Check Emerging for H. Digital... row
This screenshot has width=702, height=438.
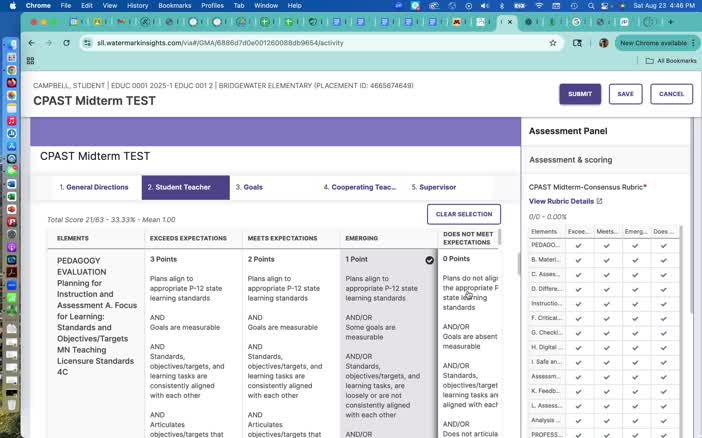click(635, 348)
